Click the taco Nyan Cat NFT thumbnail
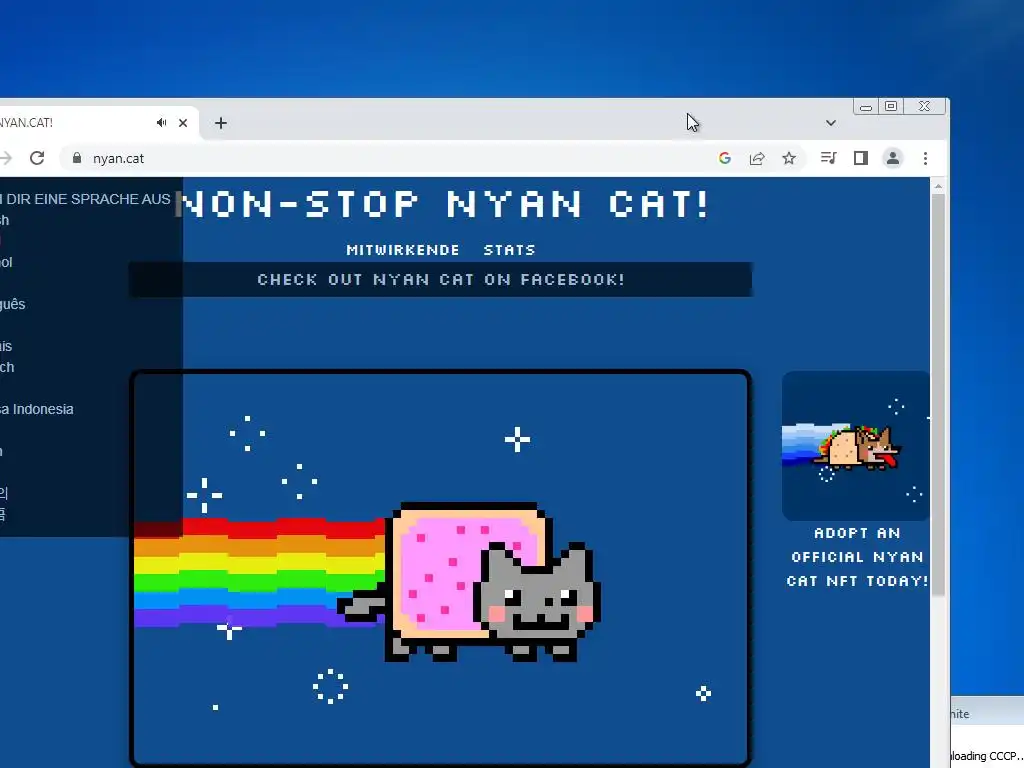1024x768 pixels. coord(856,446)
